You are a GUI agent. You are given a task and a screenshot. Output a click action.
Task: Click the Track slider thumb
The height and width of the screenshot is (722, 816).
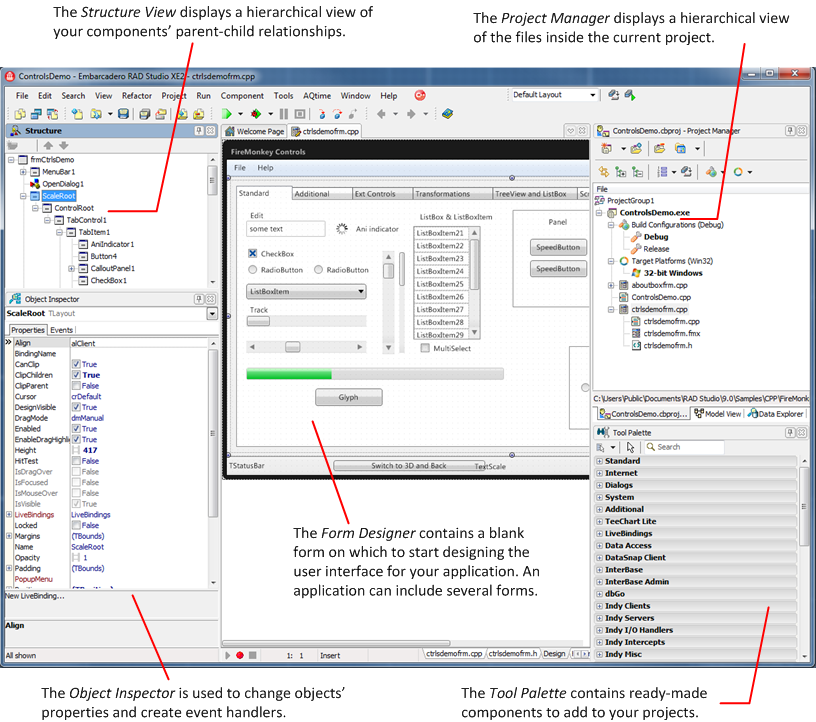click(x=258, y=321)
